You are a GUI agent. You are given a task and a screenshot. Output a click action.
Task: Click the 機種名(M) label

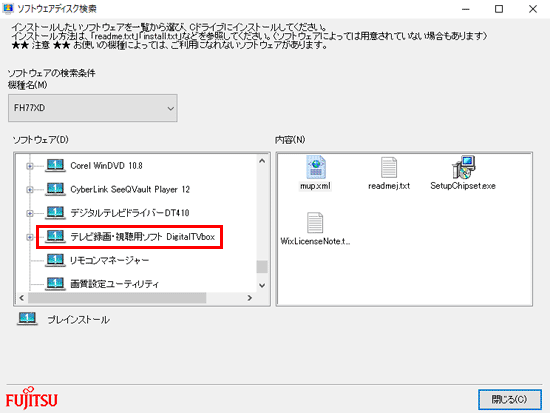27,85
